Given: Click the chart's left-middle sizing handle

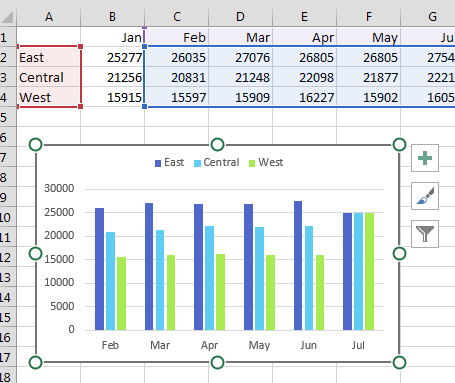Looking at the screenshot, I should coord(36,254).
